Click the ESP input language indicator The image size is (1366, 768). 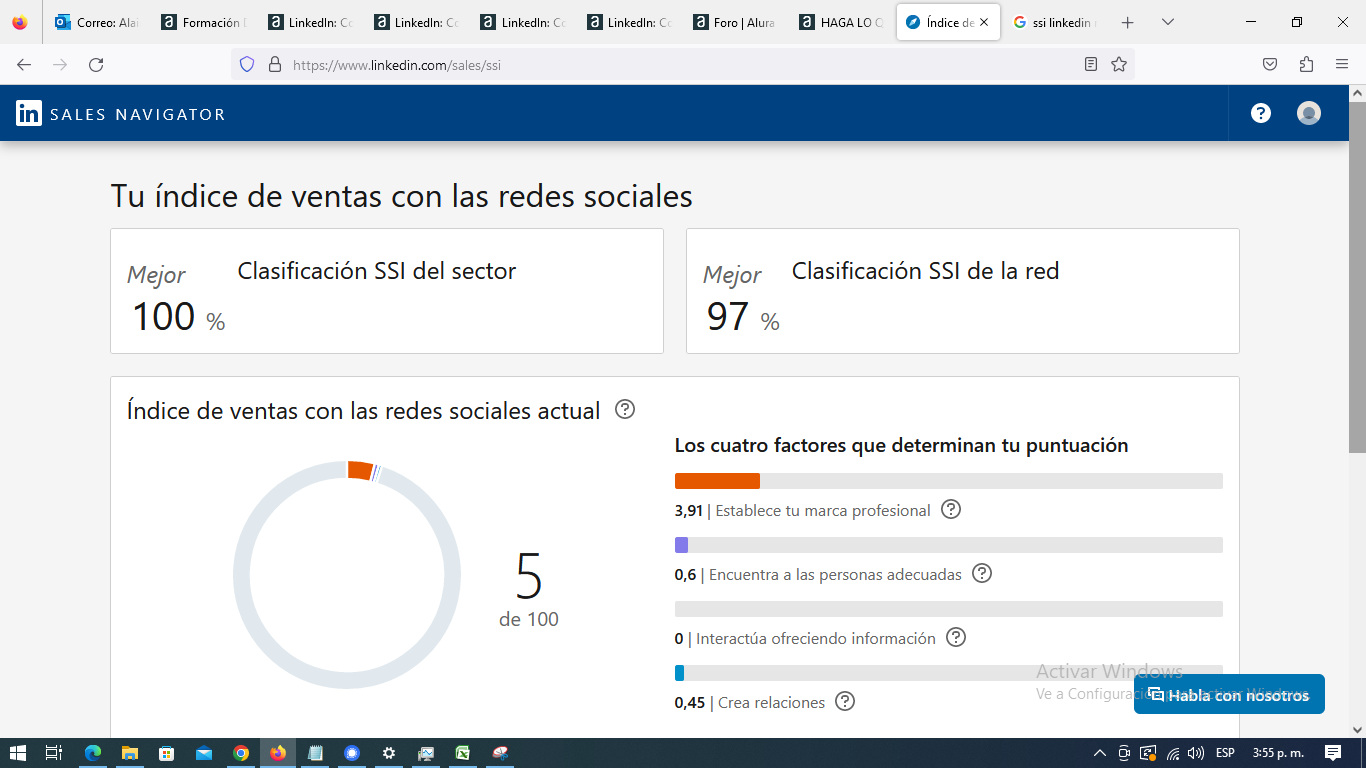[1224, 753]
